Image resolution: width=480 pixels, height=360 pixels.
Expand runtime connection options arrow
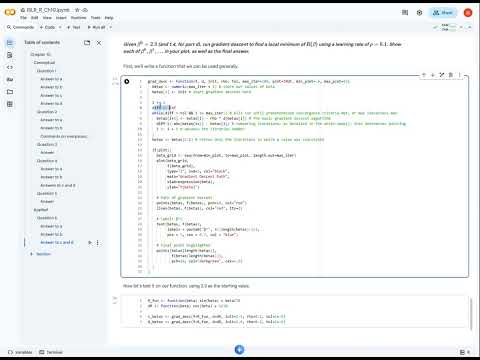pyautogui.click(x=461, y=27)
